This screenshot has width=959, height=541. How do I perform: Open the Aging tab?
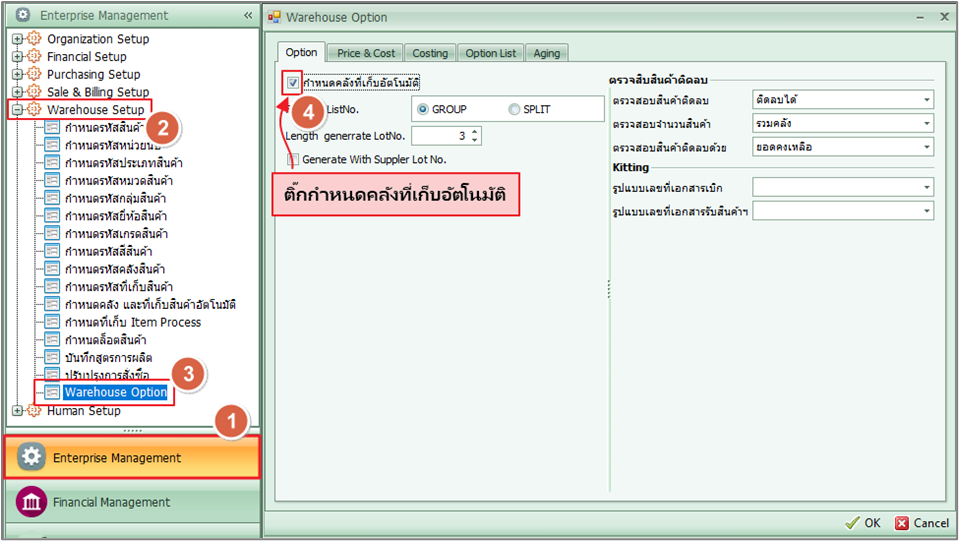click(547, 53)
